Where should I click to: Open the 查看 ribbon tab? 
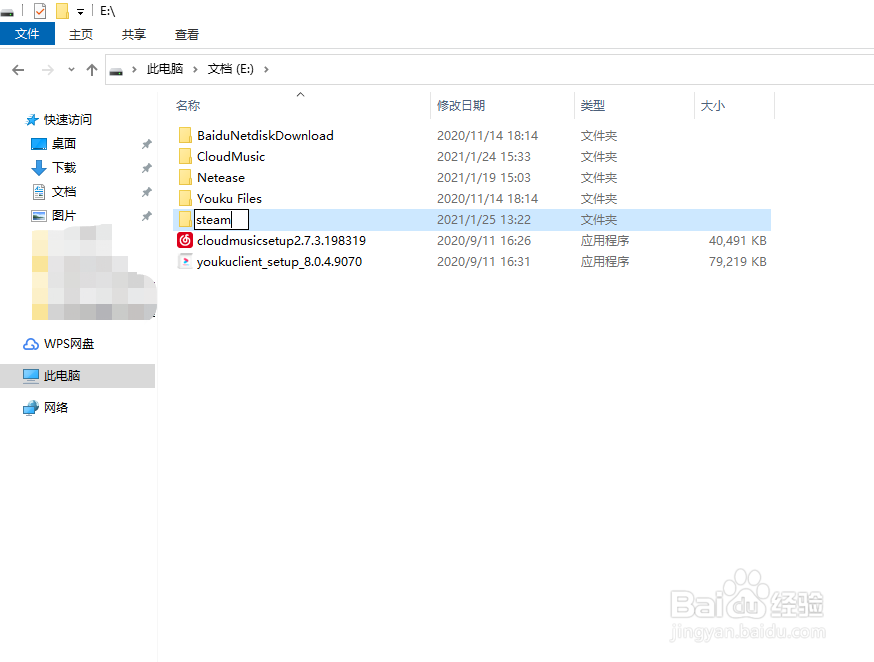[x=187, y=35]
